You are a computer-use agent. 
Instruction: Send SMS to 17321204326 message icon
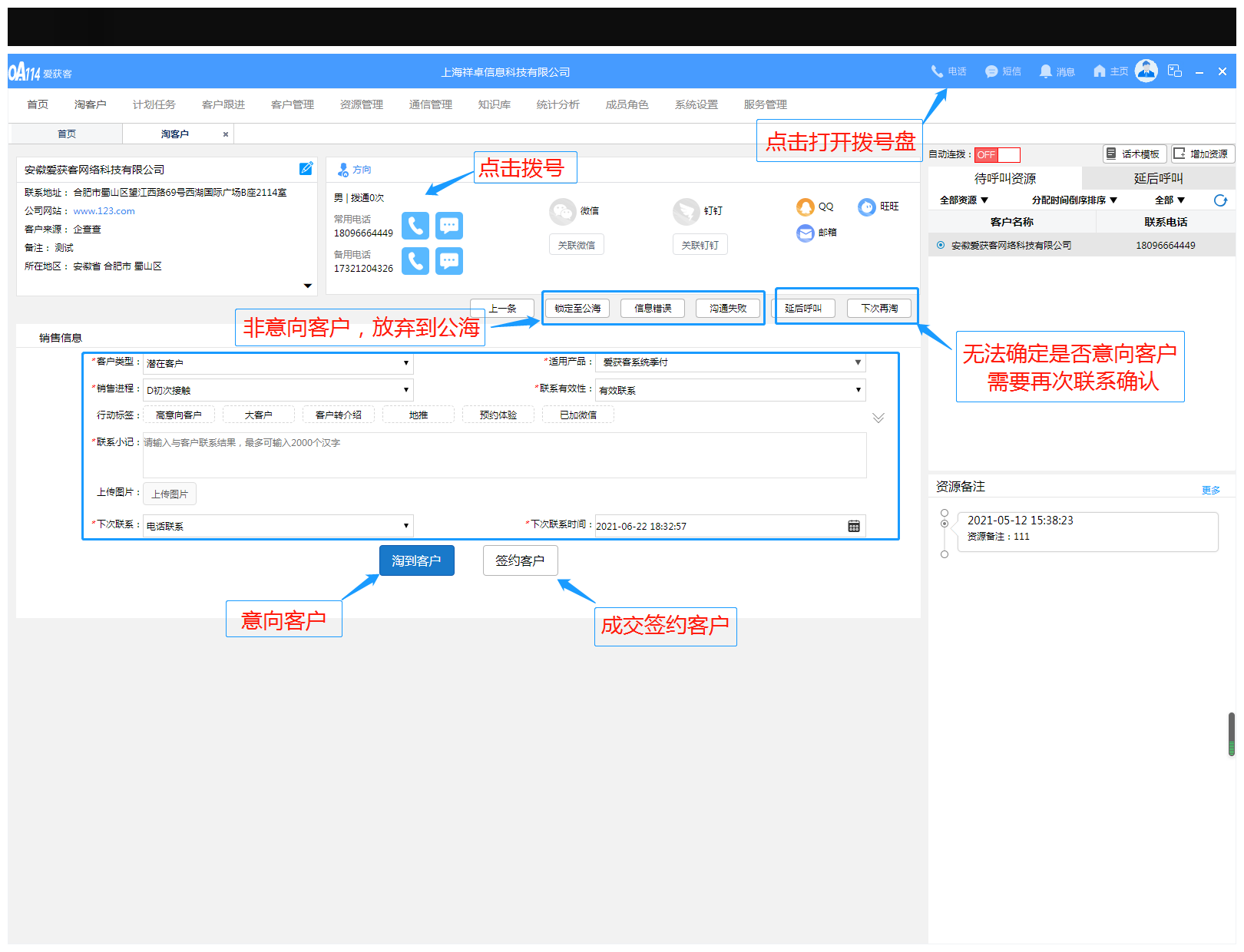pos(449,261)
